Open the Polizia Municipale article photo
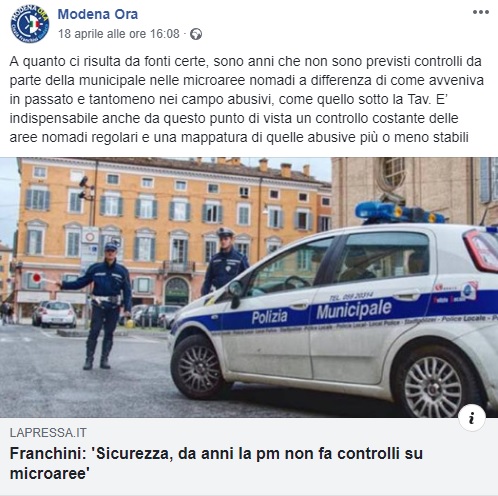 (x=249, y=287)
